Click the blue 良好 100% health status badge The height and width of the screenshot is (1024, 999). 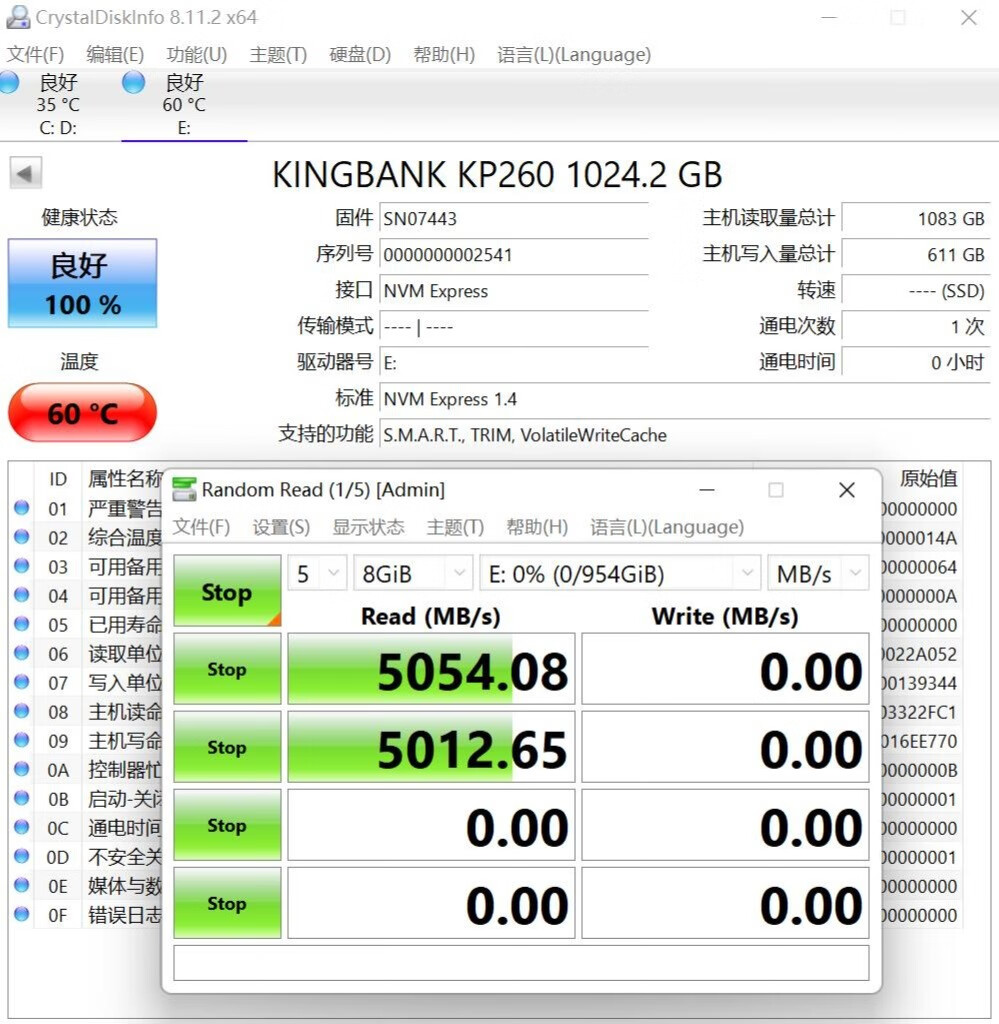pos(82,284)
